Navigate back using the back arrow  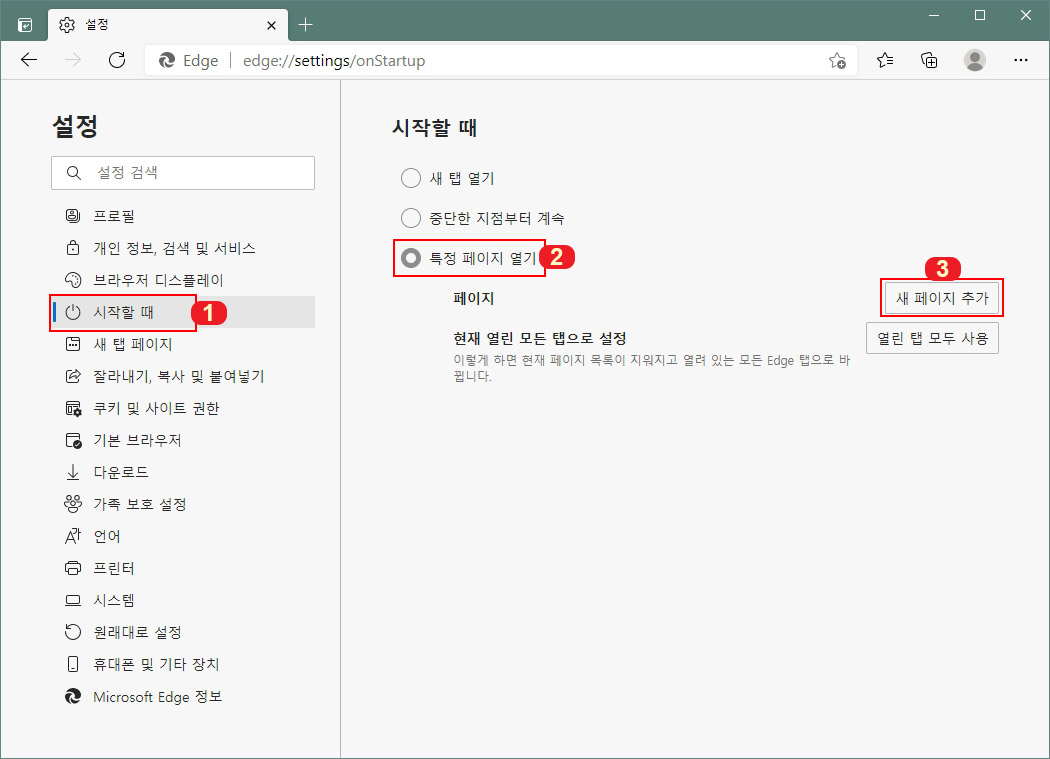28,60
